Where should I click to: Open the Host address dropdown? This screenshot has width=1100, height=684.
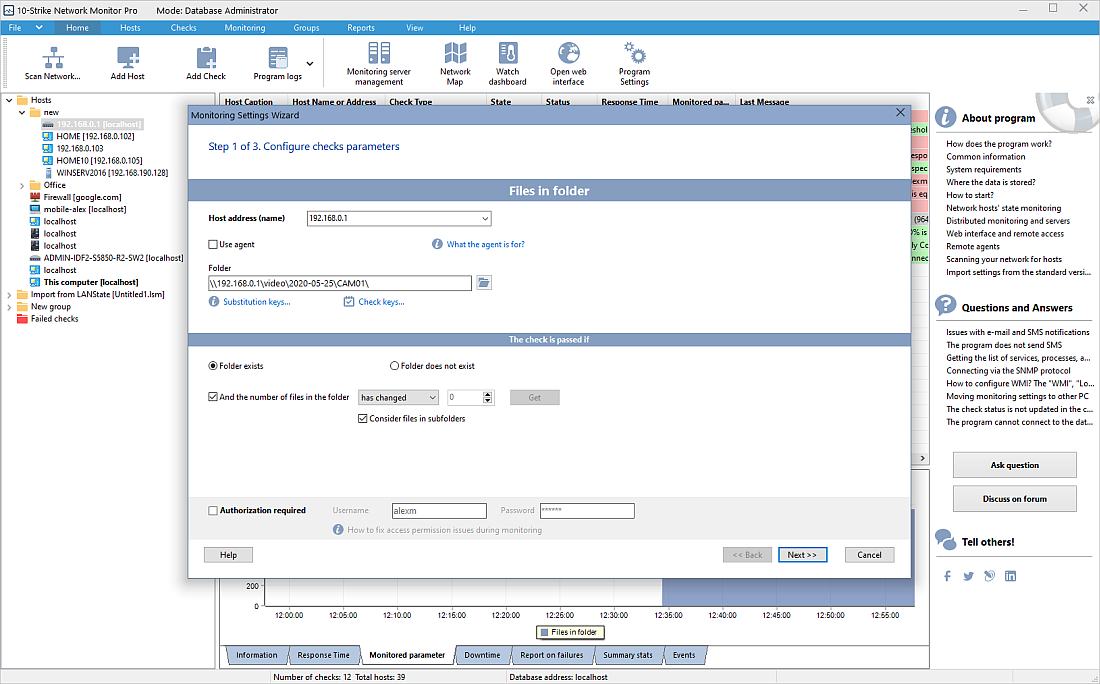(x=484, y=218)
